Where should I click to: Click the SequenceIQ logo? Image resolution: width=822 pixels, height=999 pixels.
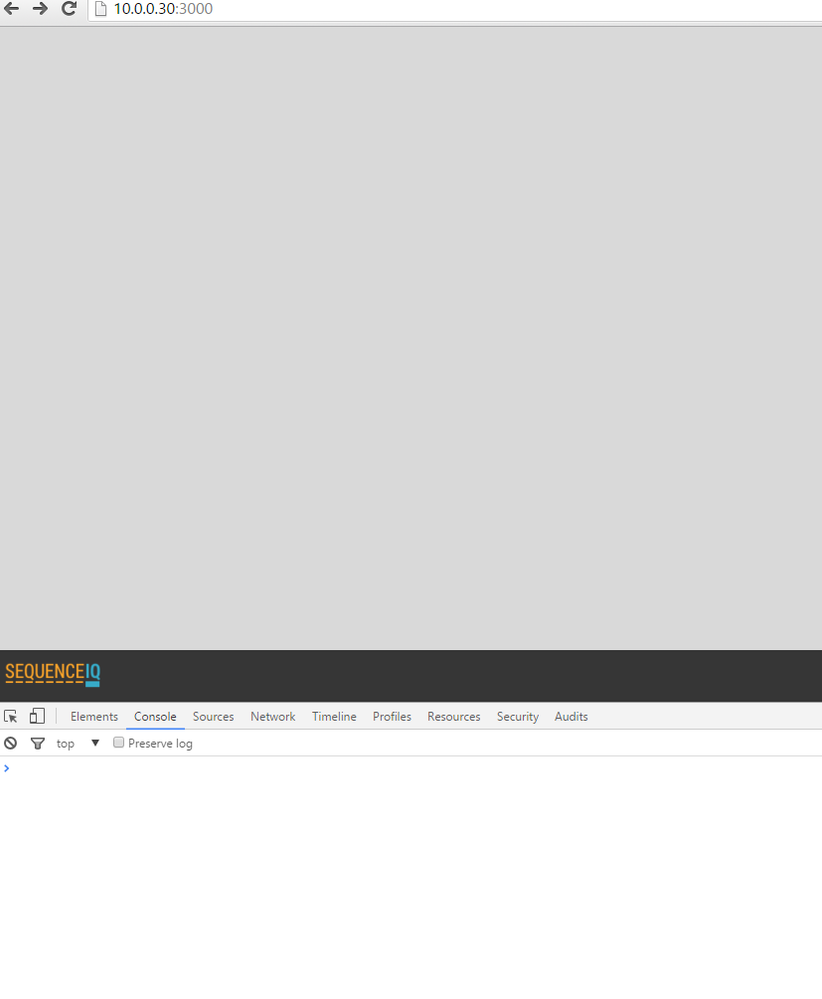point(53,674)
